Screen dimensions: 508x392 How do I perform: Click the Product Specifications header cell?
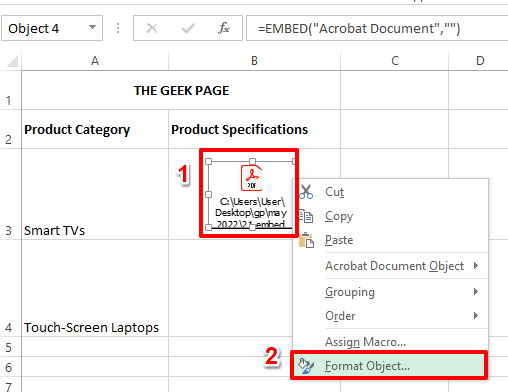click(254, 129)
